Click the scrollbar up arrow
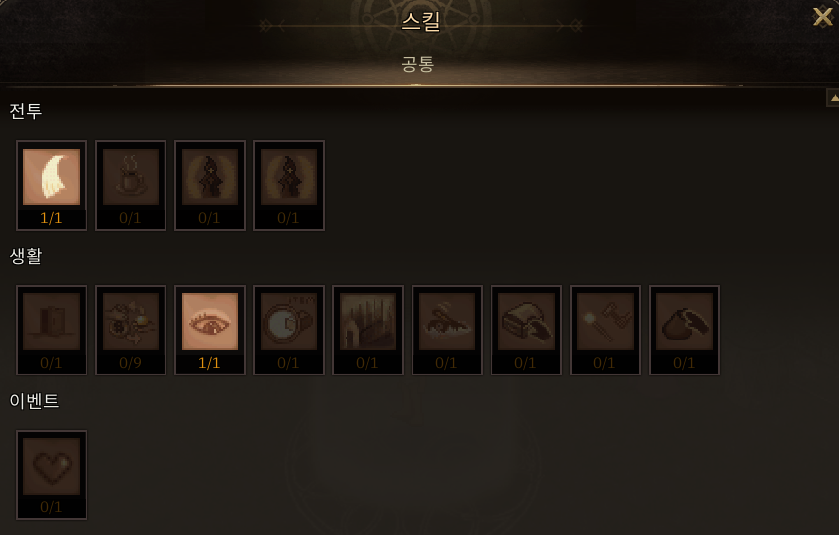Viewport: 839px width, 535px height. point(834,98)
